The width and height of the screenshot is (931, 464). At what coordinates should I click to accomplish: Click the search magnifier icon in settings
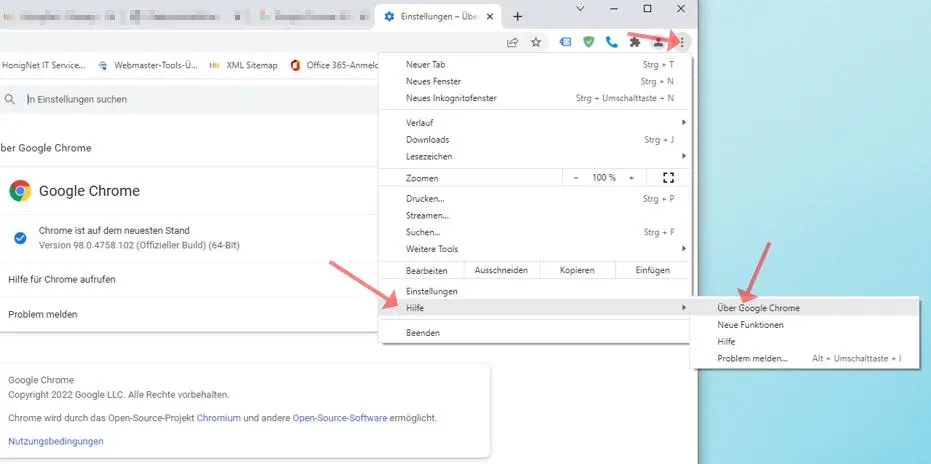pyautogui.click(x=10, y=99)
